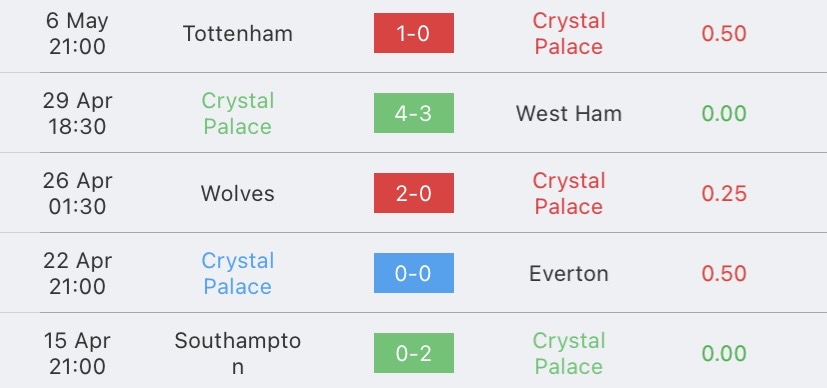
Task: Select West Ham team name
Action: tap(569, 114)
